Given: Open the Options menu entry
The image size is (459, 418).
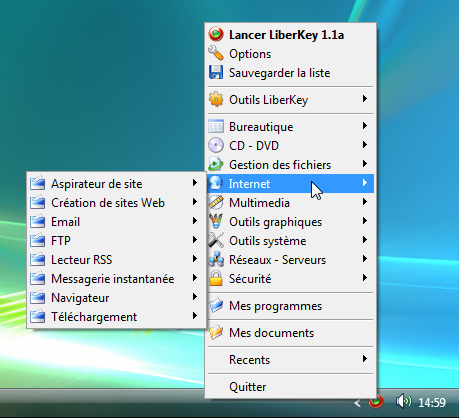Looking at the screenshot, I should coord(250,54).
